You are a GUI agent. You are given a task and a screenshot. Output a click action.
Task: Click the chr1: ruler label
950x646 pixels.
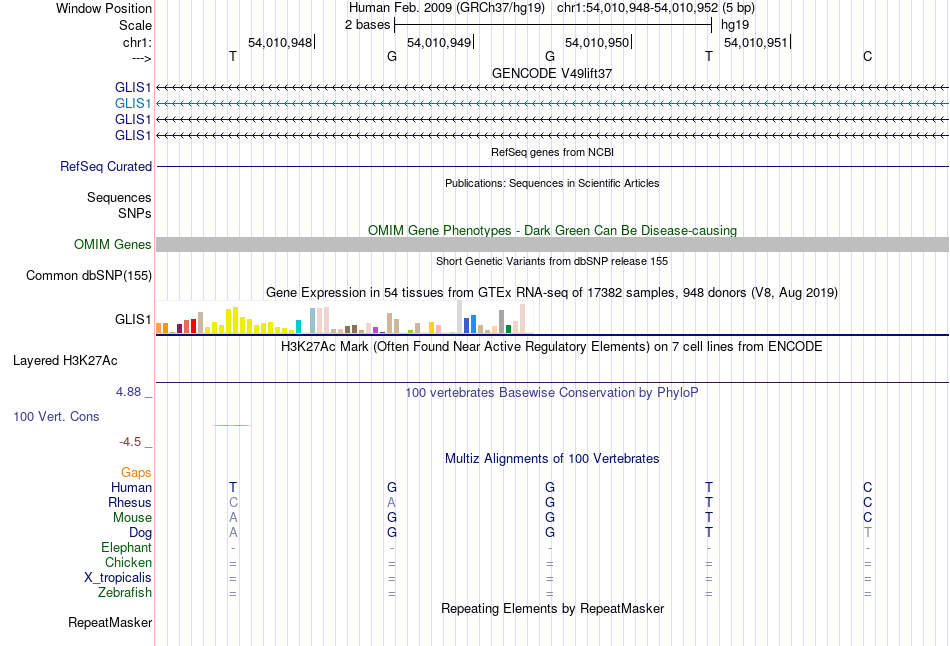(x=137, y=42)
